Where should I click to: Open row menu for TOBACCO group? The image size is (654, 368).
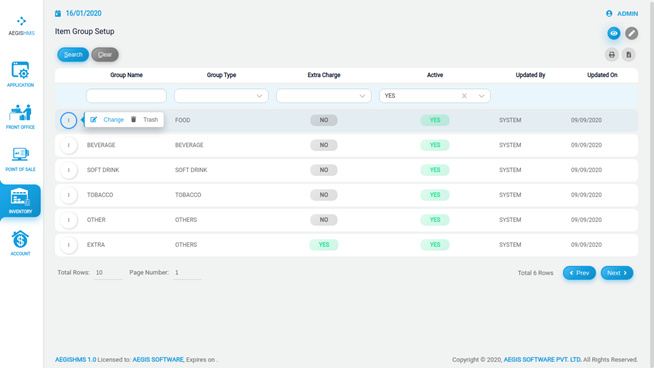pos(68,195)
